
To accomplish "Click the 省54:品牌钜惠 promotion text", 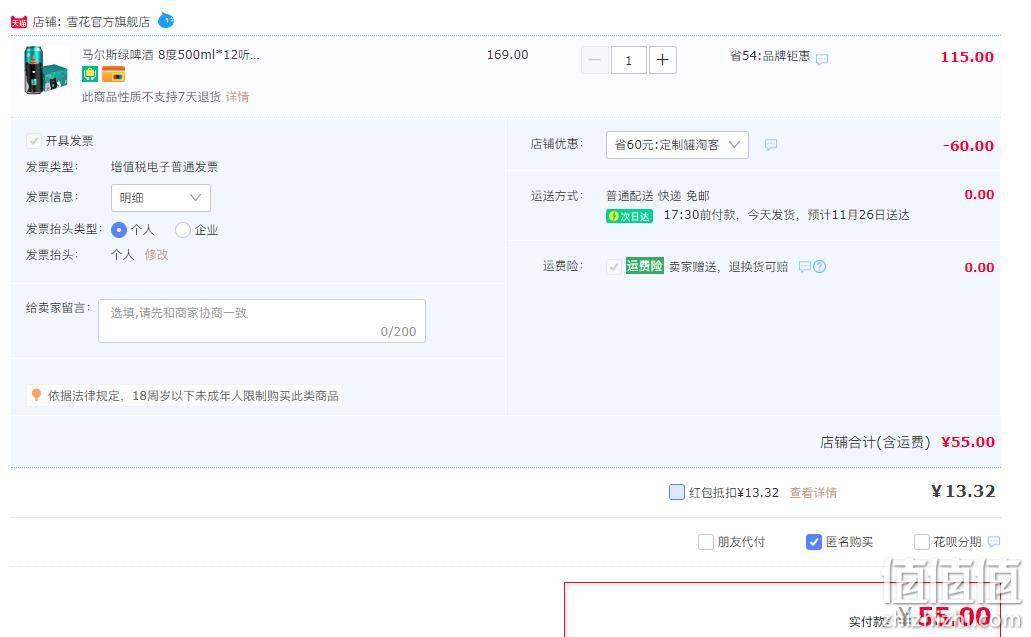I will 770,56.
